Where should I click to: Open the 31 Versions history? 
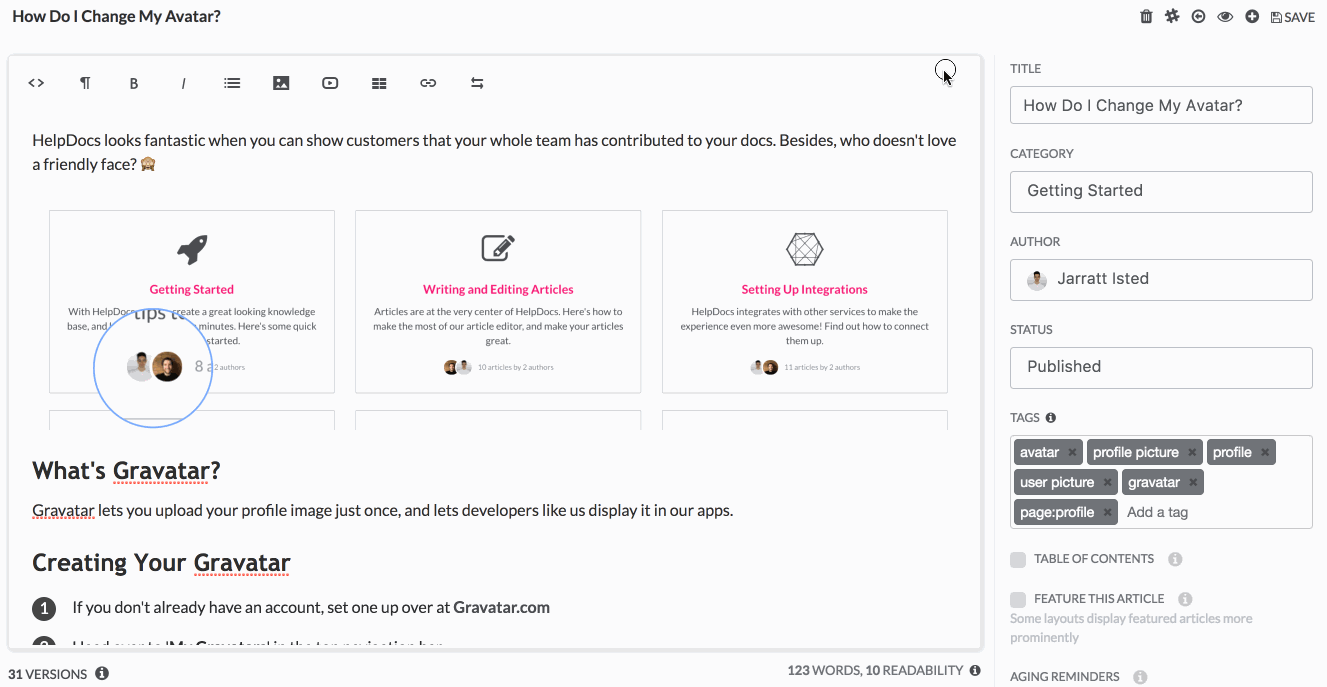tap(48, 674)
